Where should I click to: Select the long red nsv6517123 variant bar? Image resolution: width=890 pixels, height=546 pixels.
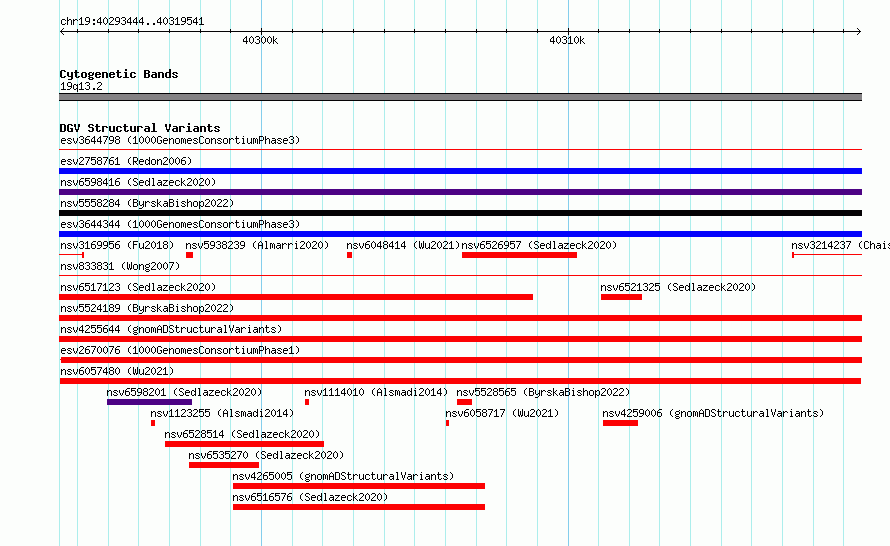click(x=296, y=297)
